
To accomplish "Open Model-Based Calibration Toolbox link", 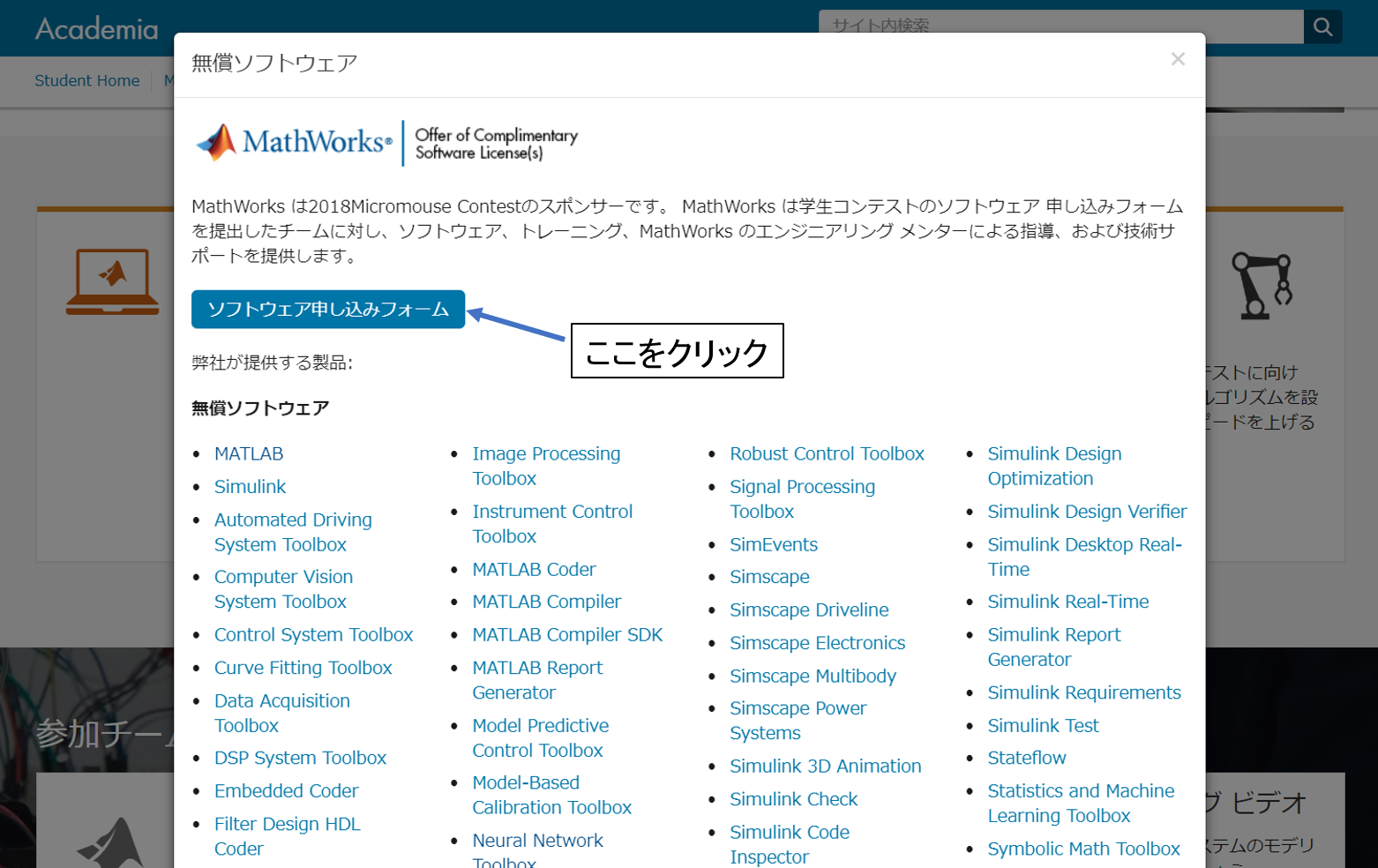I will [x=551, y=795].
